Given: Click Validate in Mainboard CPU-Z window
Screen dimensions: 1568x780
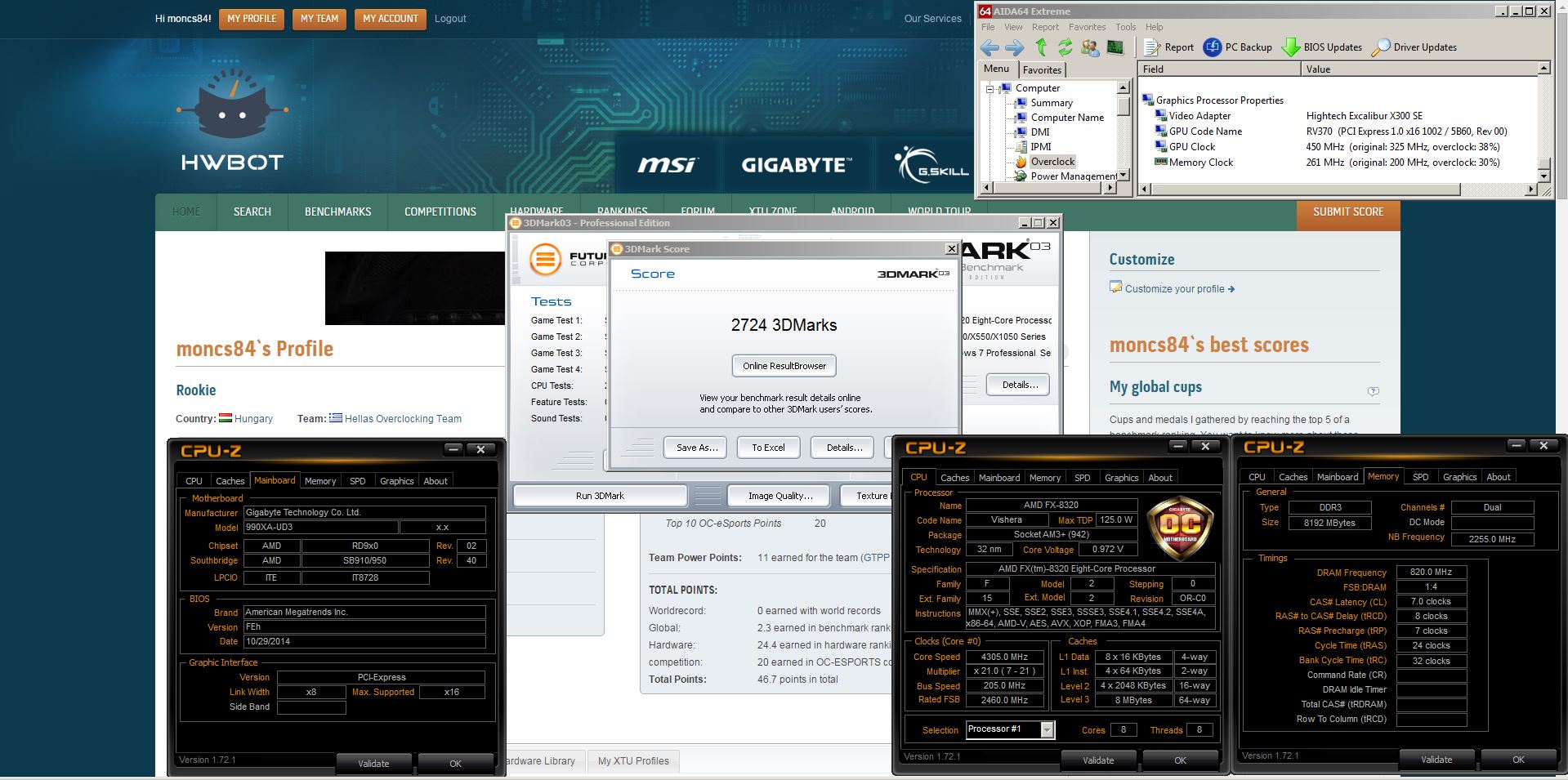Looking at the screenshot, I should [373, 764].
